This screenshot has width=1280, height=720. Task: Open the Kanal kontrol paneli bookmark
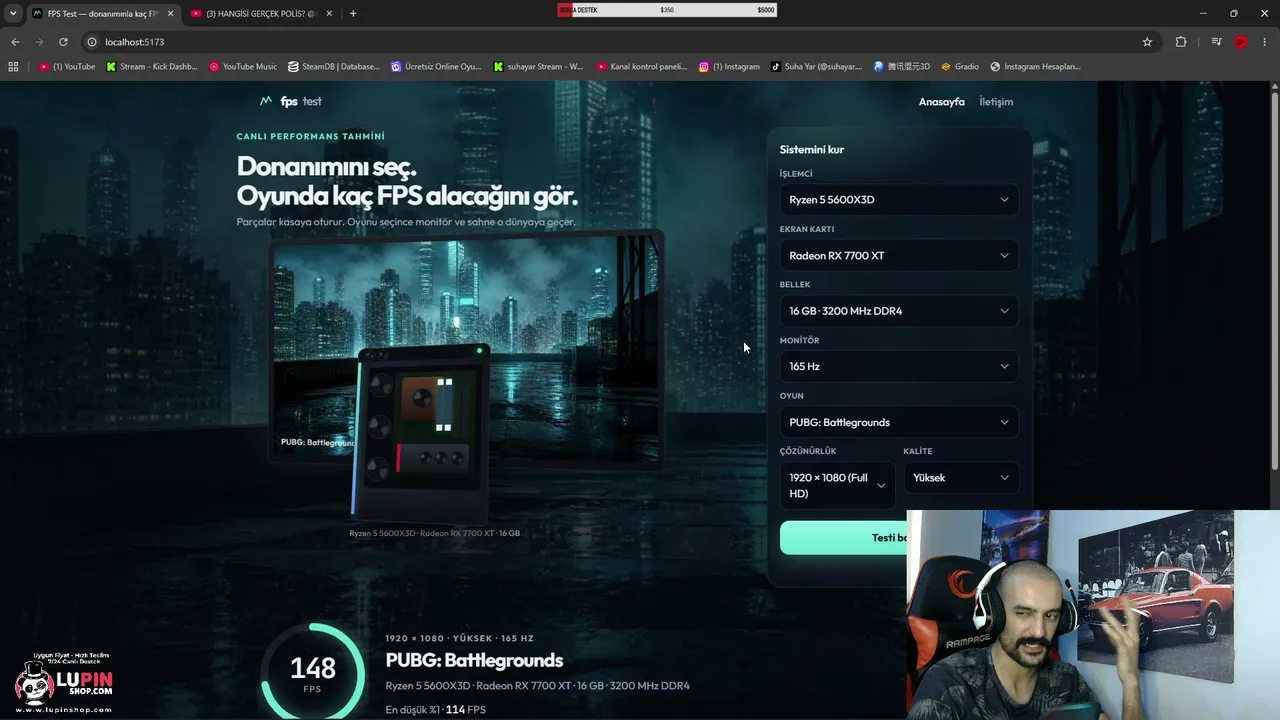coord(641,67)
